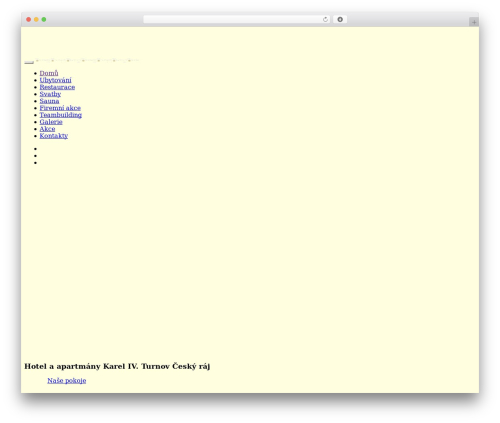Open the Kontakty link
The width and height of the screenshot is (500, 423).
(x=54, y=136)
